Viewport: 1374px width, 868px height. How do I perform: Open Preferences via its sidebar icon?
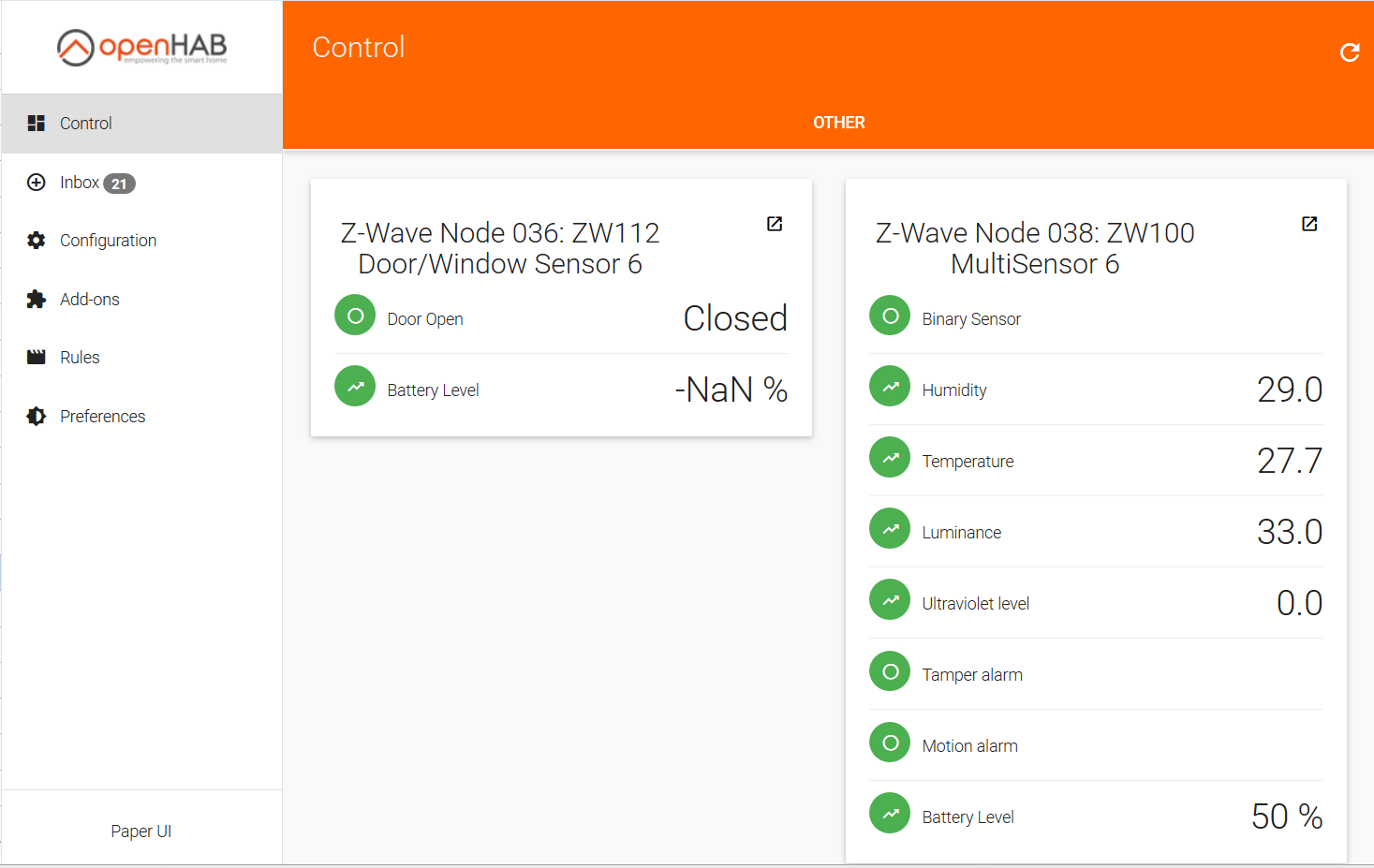(36, 416)
